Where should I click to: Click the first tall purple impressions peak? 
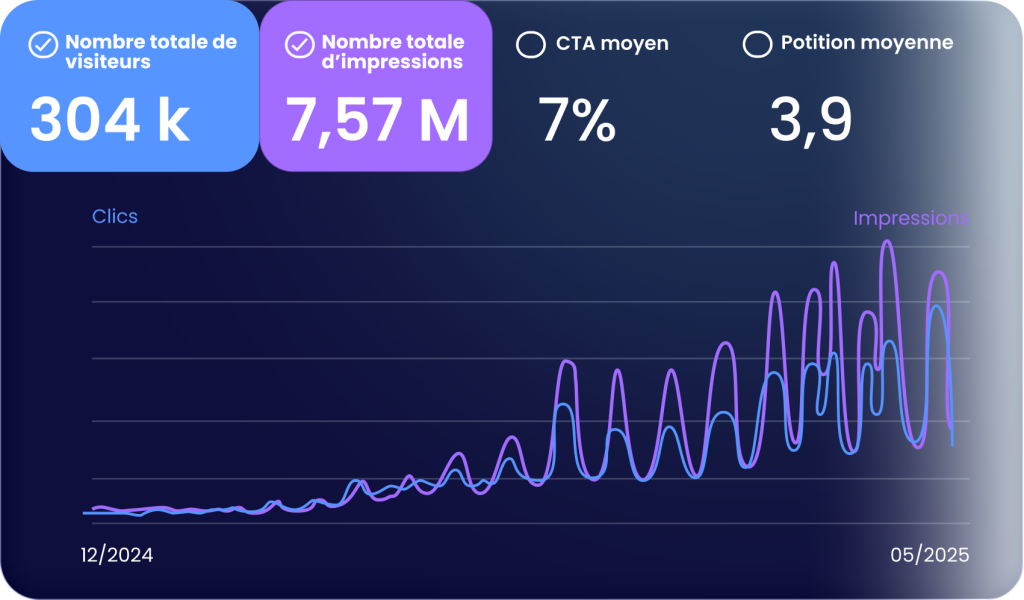[x=566, y=362]
